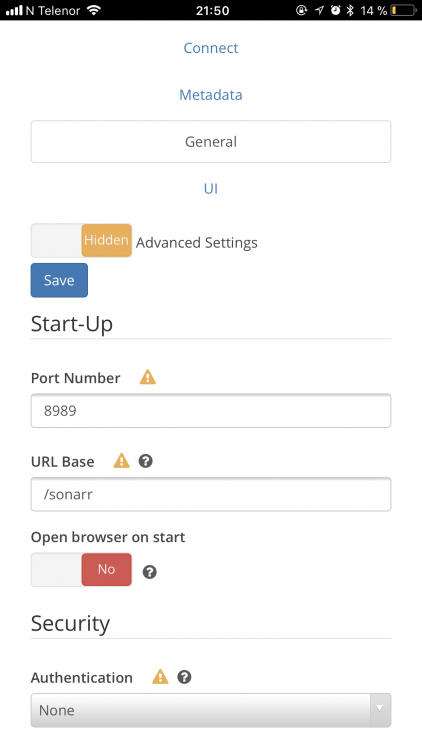The image size is (422, 750).
Task: Switch to the Metadata settings tab
Action: (211, 95)
